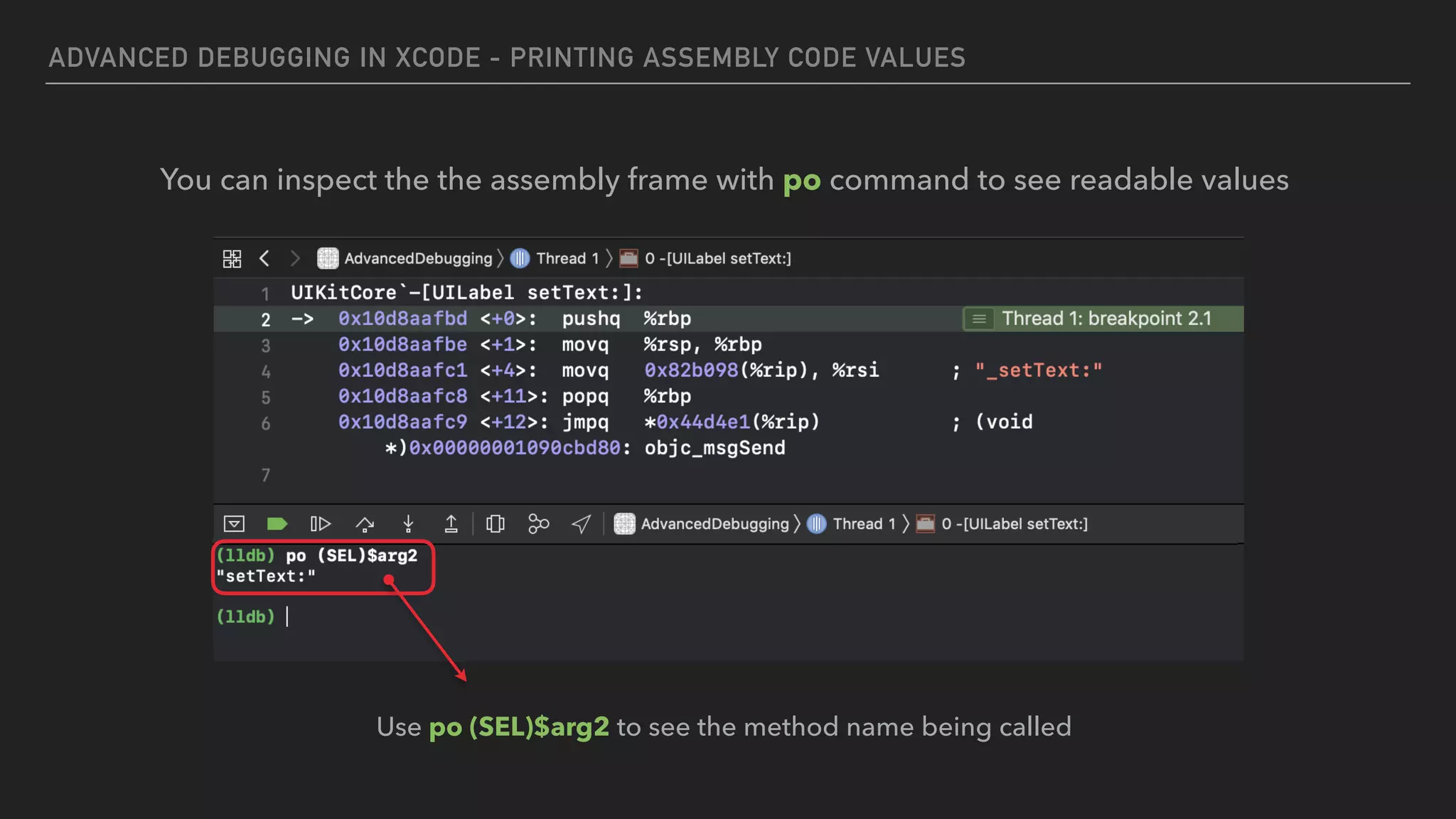Click the Thread 1: breakpoint 2.1 annotation
The image size is (1456, 819).
point(1102,318)
